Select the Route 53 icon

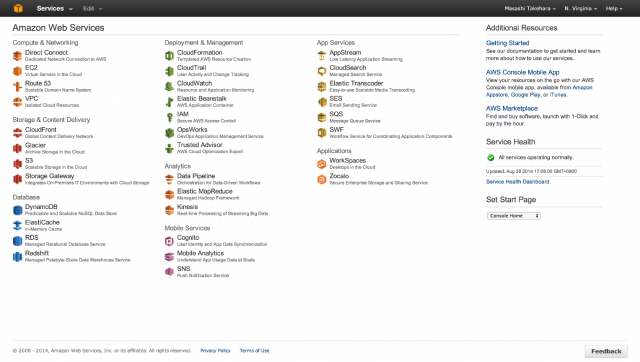17,87
